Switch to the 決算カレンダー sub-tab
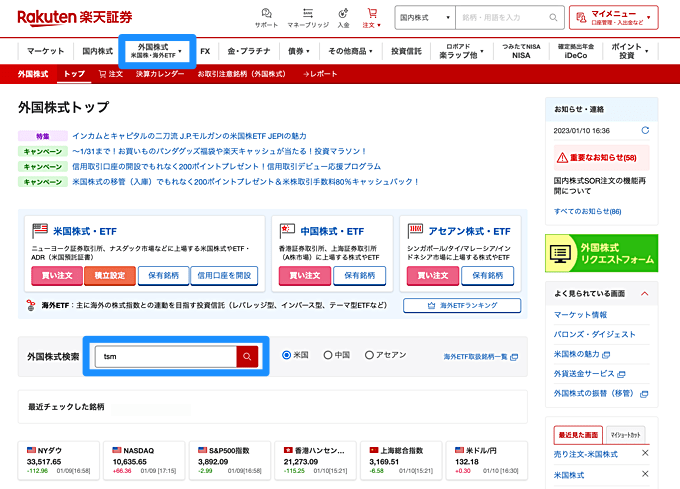 tap(160, 74)
